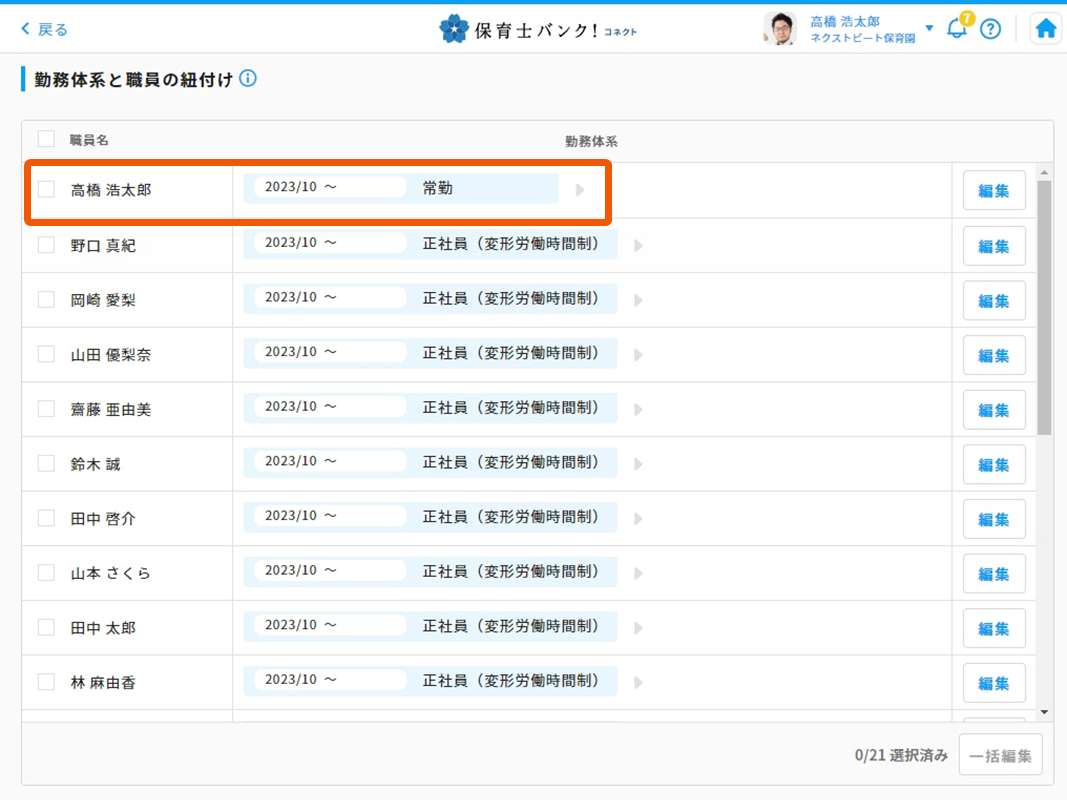Click the scroll down arrow of list scrollbar
Image resolution: width=1067 pixels, height=800 pixels.
[1044, 712]
